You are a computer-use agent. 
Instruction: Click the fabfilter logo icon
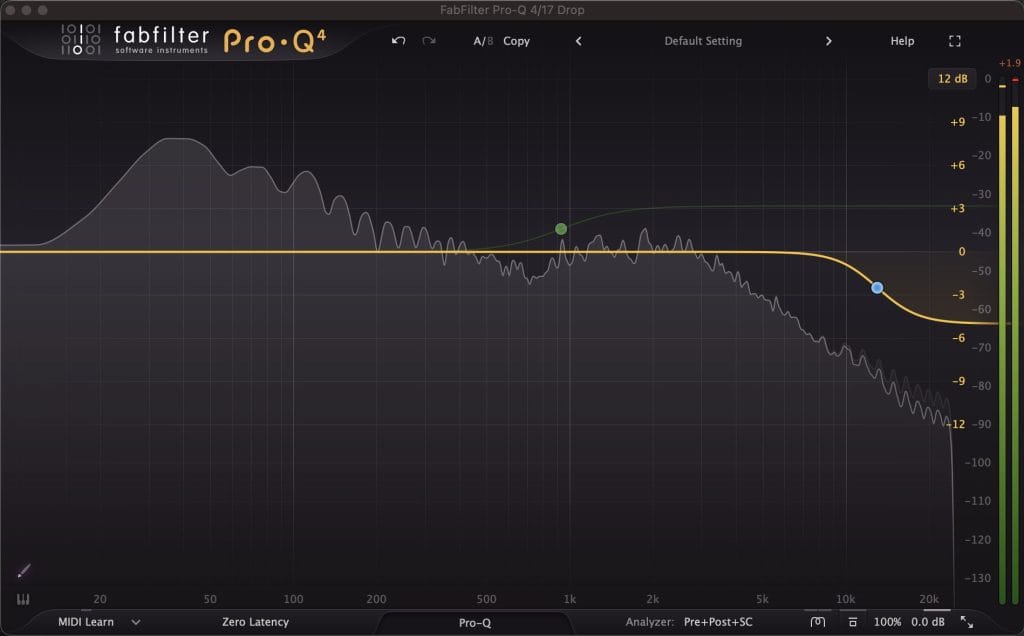point(81,39)
